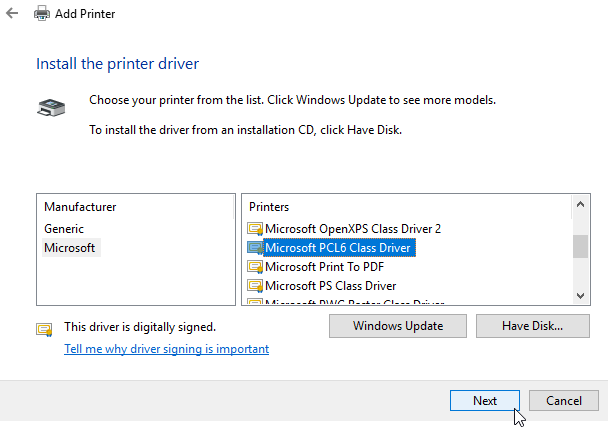Click the Microsoft OpenXPS Class Driver 2 icon
Screen dimensions: 608x428
pyautogui.click(x=255, y=229)
